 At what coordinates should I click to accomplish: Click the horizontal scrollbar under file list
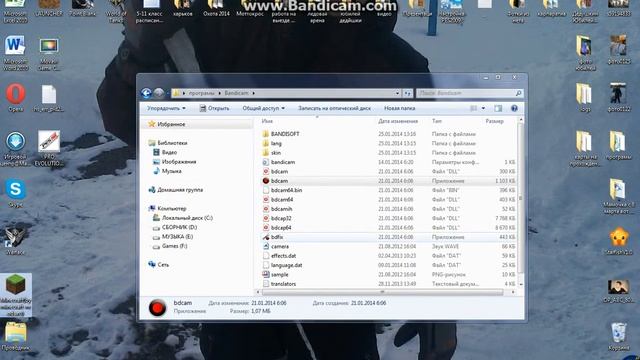coord(382,292)
